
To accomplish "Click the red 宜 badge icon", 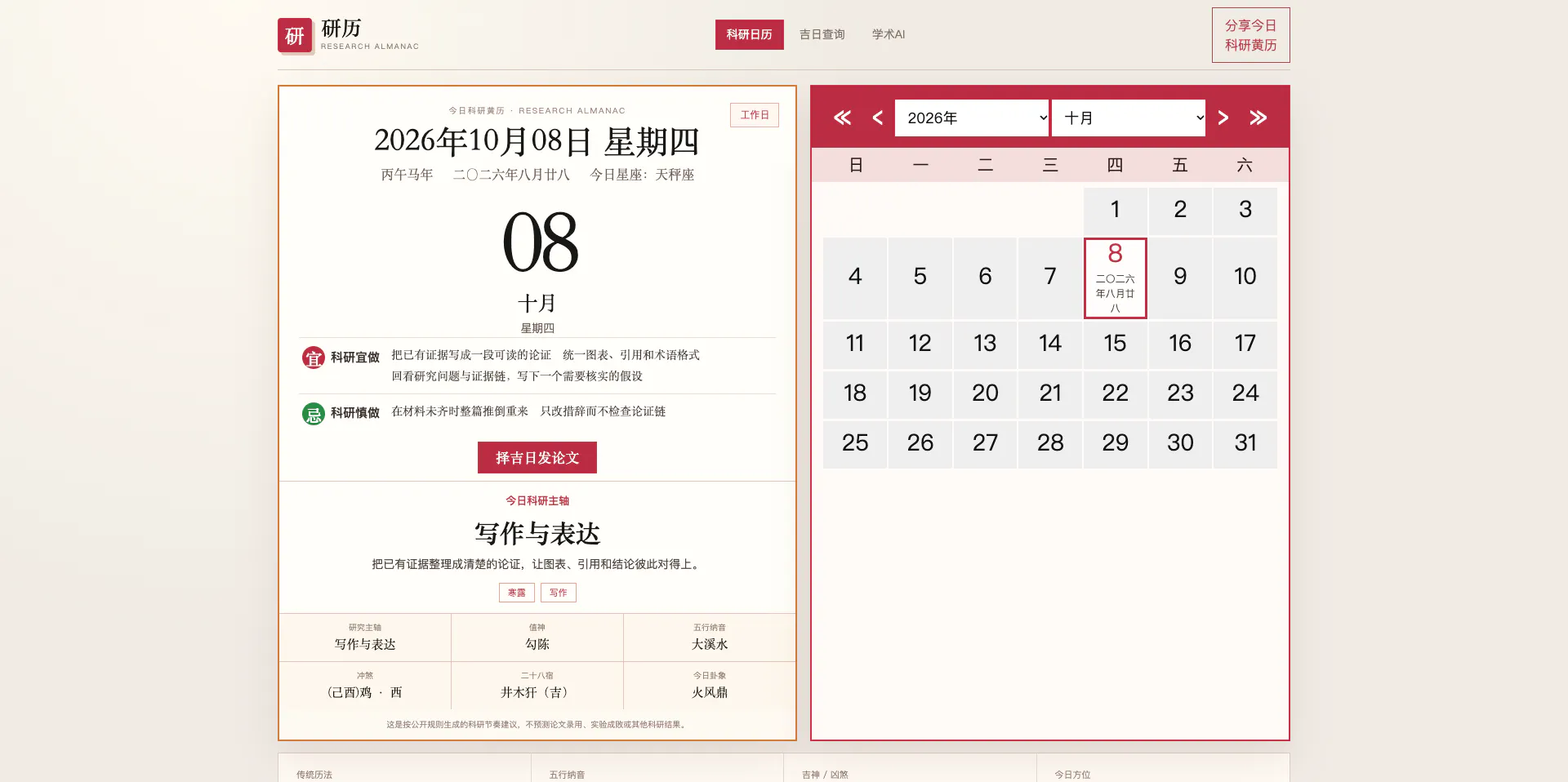I will pyautogui.click(x=314, y=358).
